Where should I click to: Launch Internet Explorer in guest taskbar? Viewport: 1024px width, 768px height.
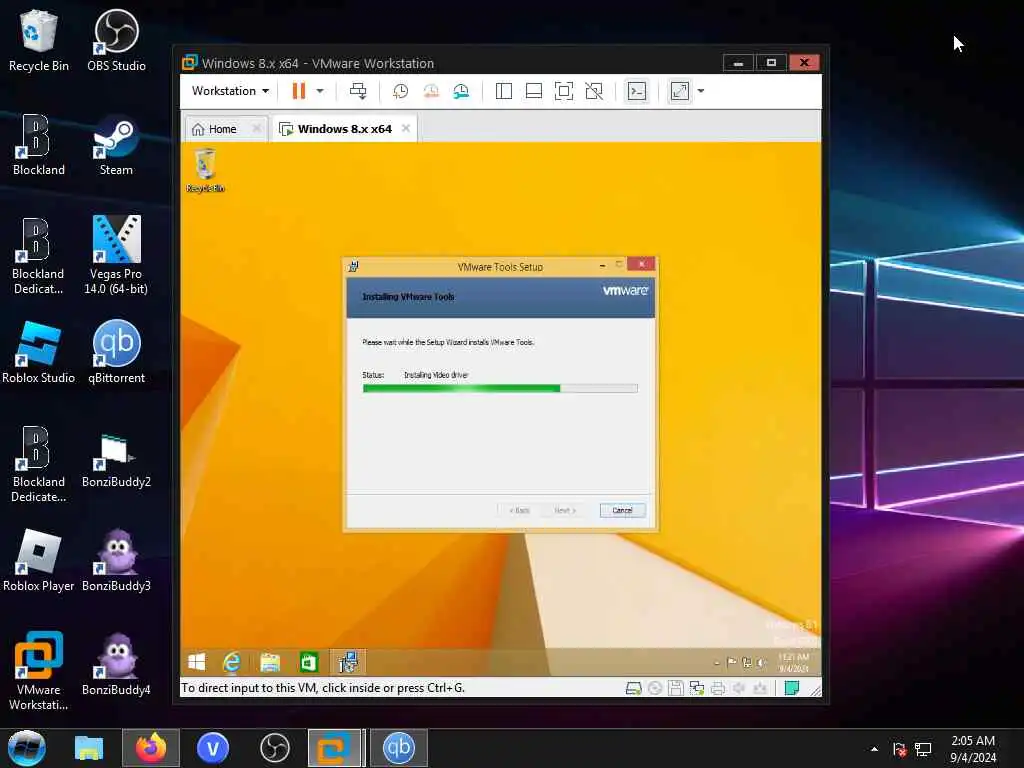(232, 662)
